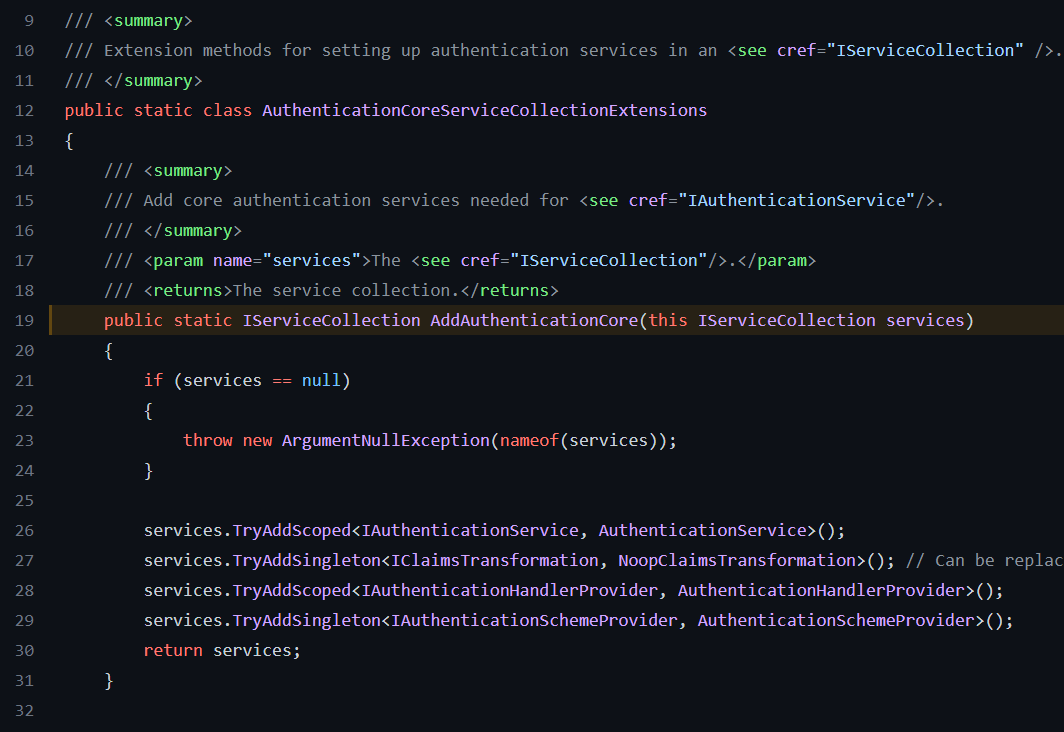Click the IAuthenticationHandlerProvider interface on line 28
Screen dimensions: 1064x732
[x=510, y=590]
